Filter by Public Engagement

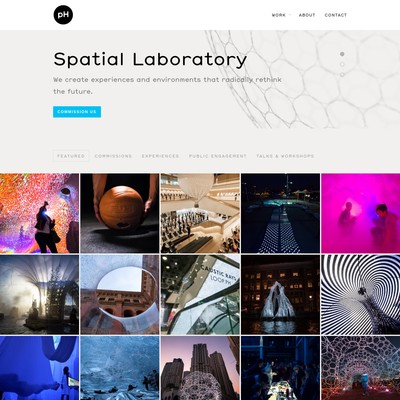tap(218, 156)
